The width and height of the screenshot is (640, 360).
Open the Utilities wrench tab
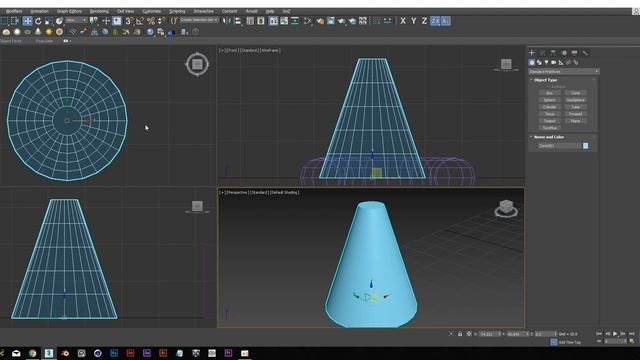[x=585, y=53]
